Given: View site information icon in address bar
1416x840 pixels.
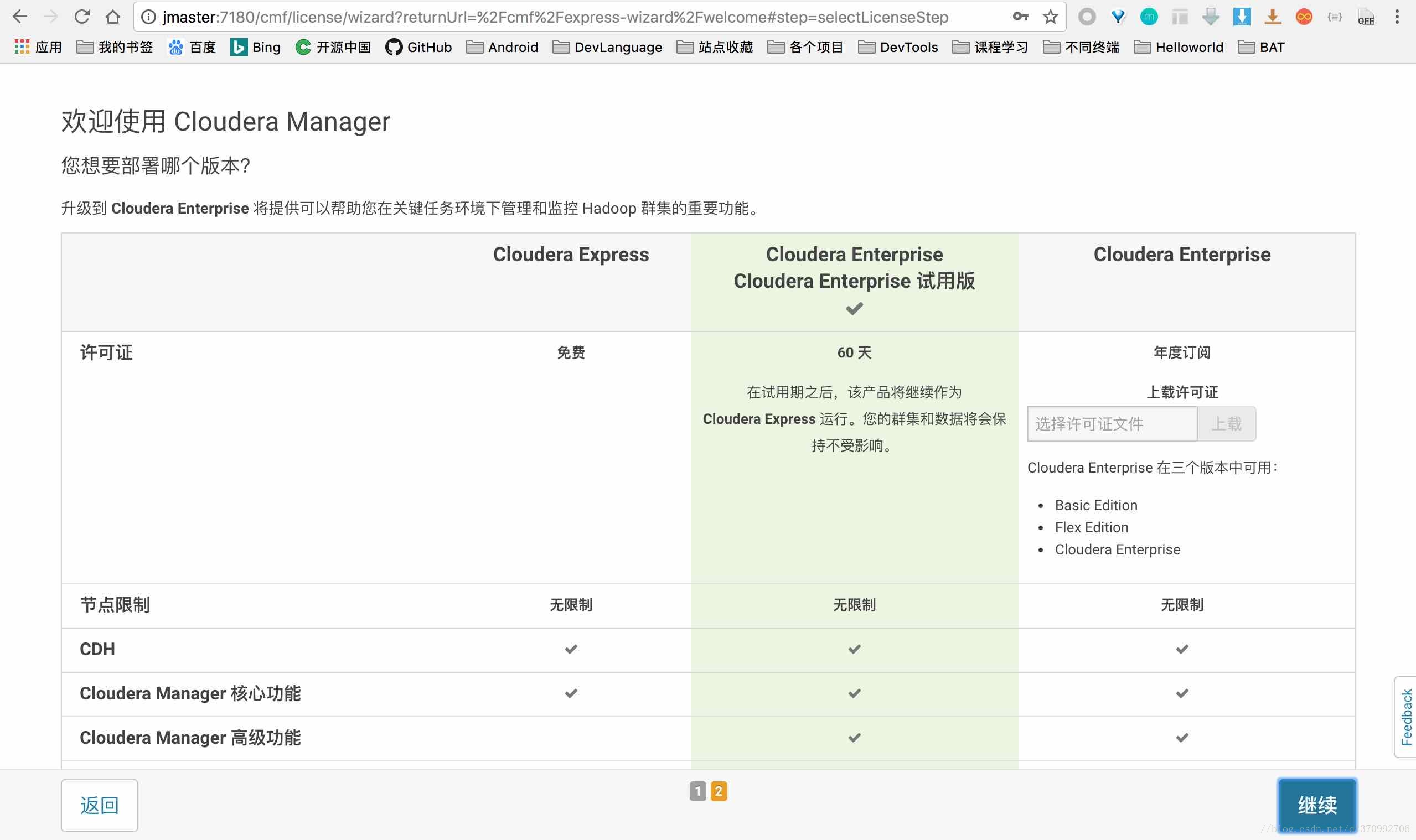Looking at the screenshot, I should pos(148,17).
